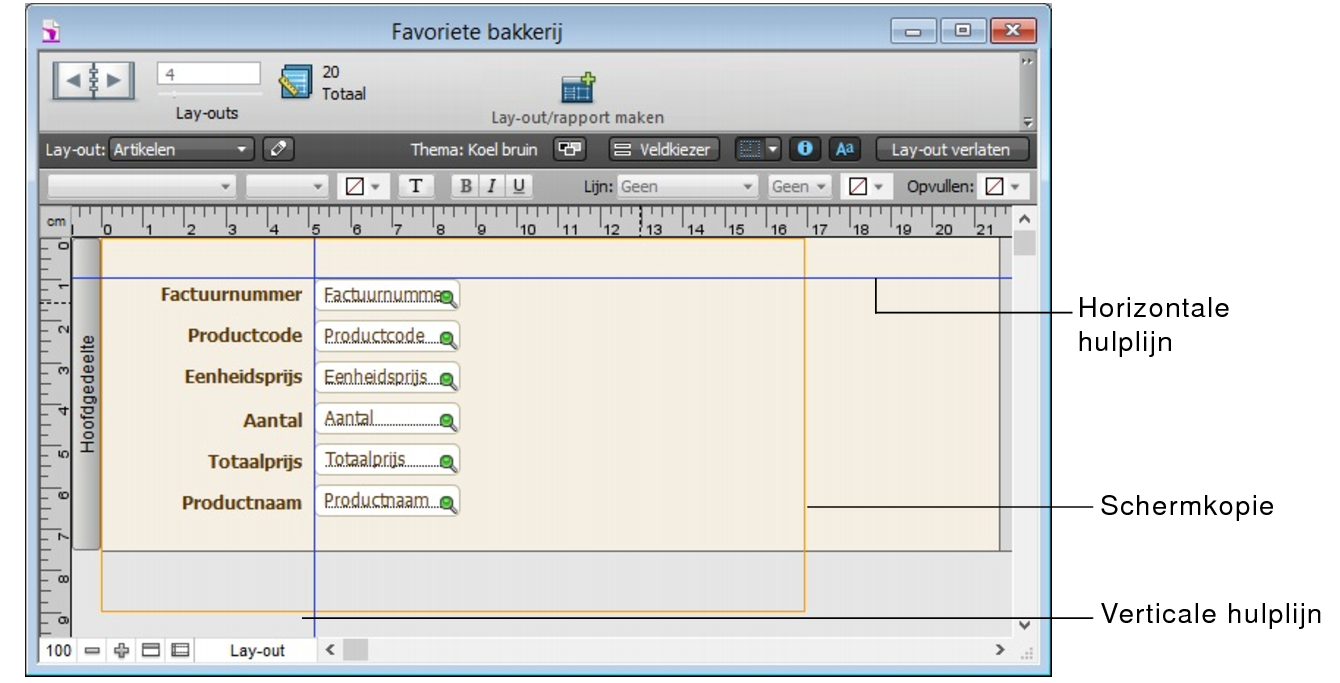Image resolution: width=1340 pixels, height=683 pixels.
Task: Click the quick-find badge on the Productnaam field
Action: [x=448, y=505]
